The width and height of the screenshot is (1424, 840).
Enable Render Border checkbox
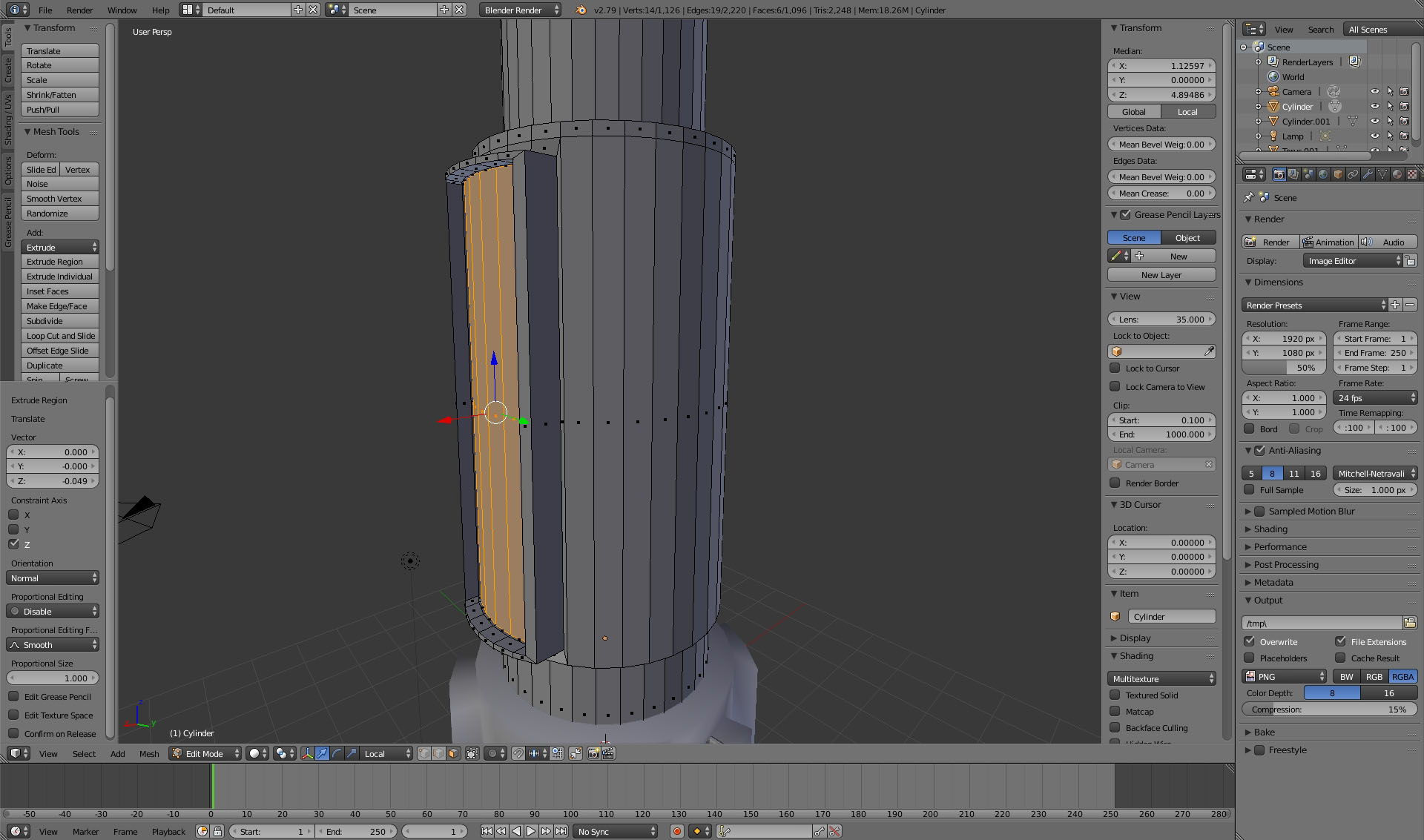(x=1115, y=483)
